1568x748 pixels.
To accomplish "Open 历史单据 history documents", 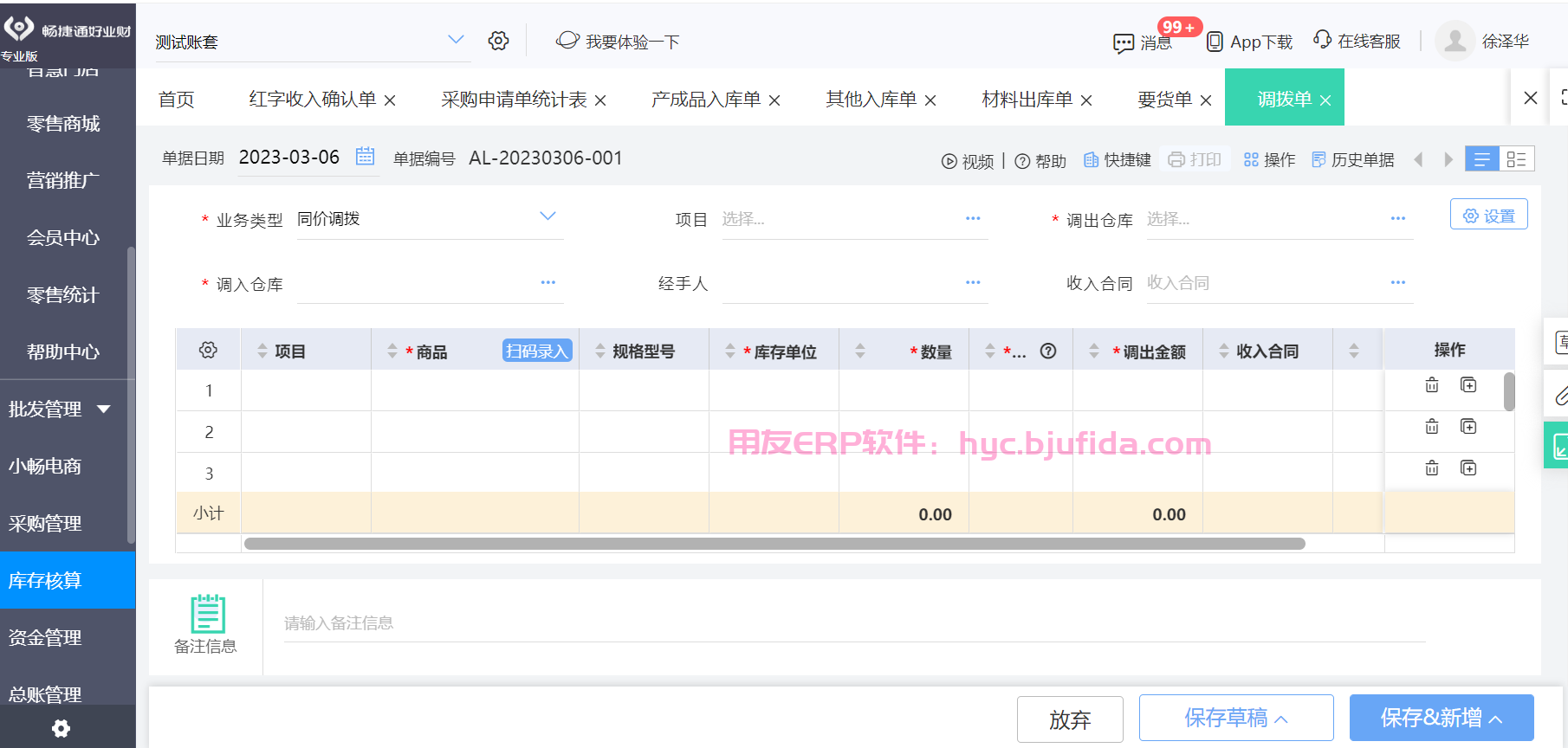I will click(x=1353, y=160).
